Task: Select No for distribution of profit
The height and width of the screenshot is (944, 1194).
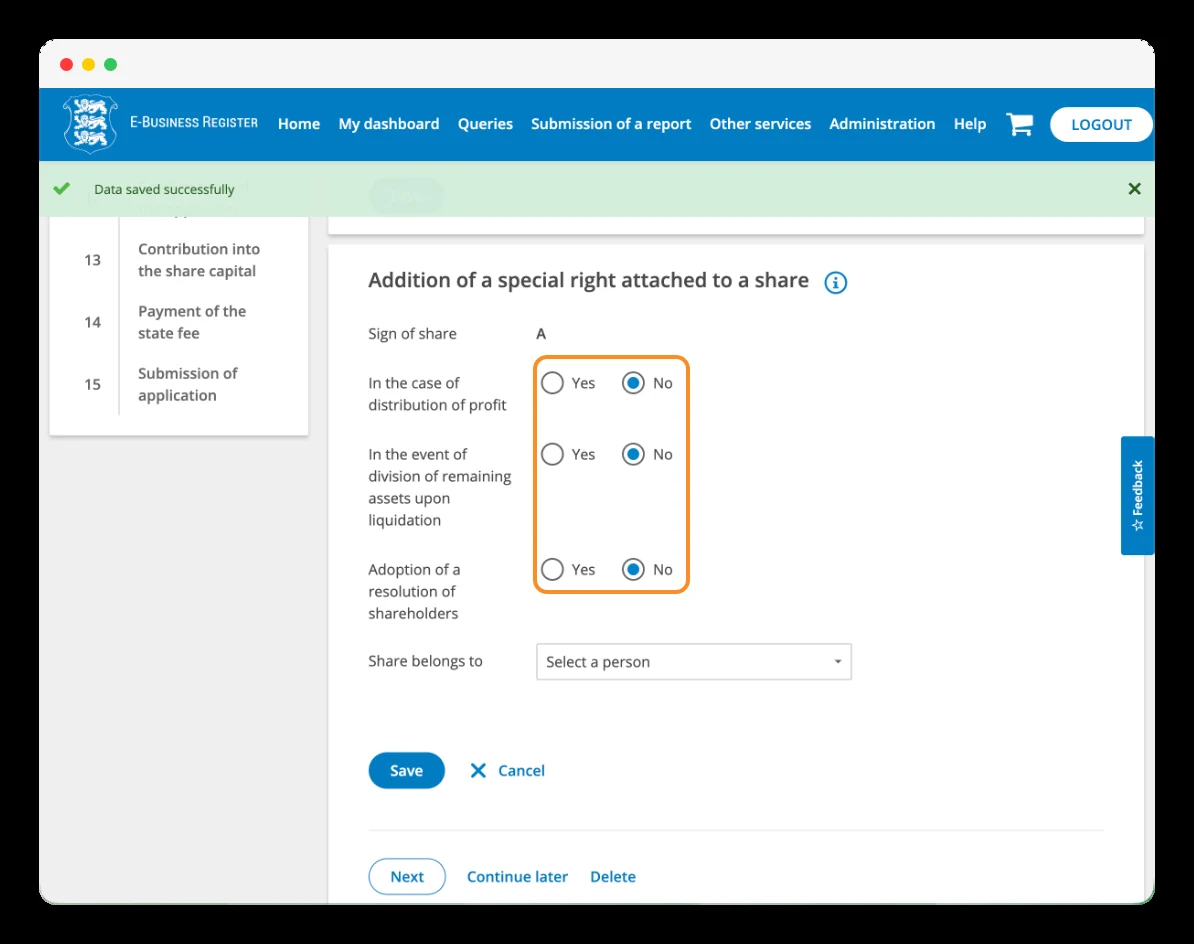Action: [x=633, y=383]
